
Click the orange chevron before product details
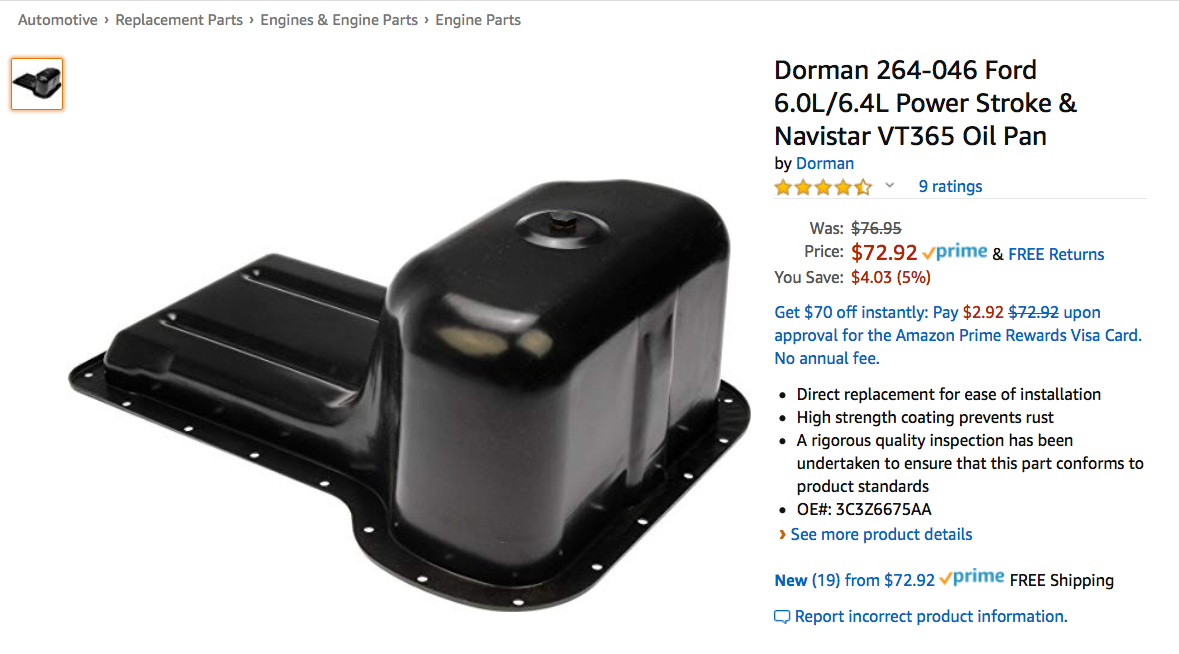click(x=782, y=534)
